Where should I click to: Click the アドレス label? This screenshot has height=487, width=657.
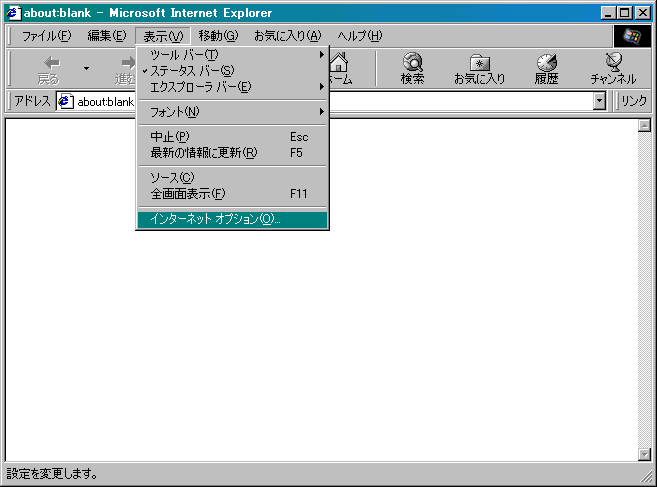tap(32, 101)
